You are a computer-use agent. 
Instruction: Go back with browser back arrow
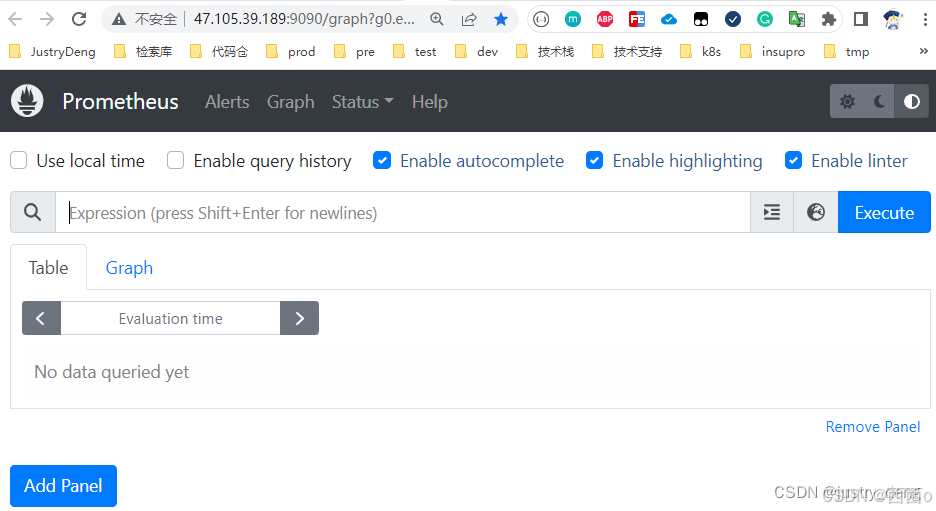pyautogui.click(x=16, y=19)
